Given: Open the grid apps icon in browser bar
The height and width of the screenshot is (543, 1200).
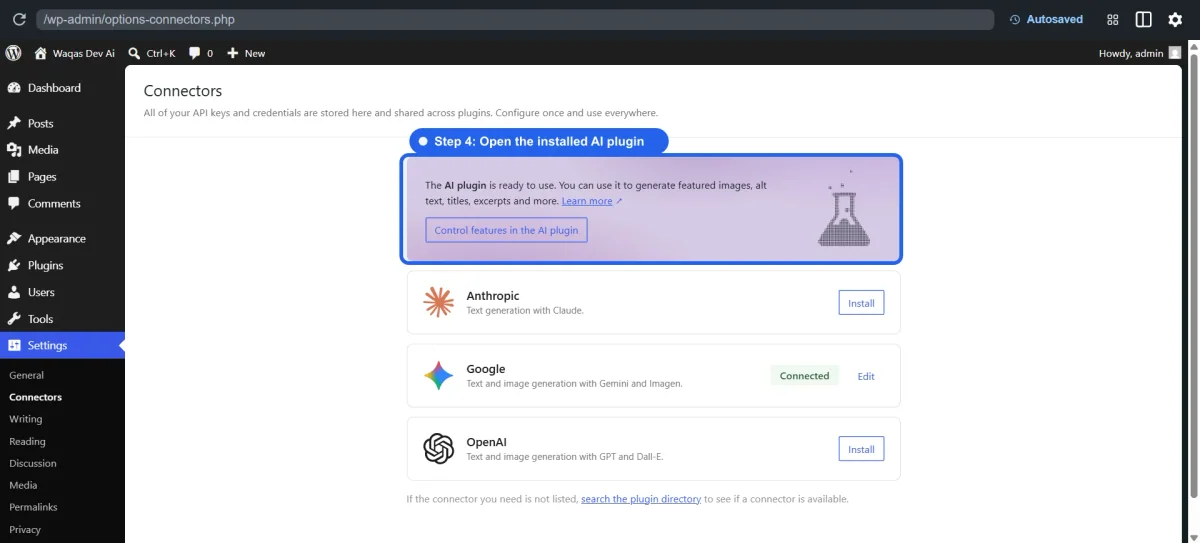Looking at the screenshot, I should pyautogui.click(x=1113, y=19).
